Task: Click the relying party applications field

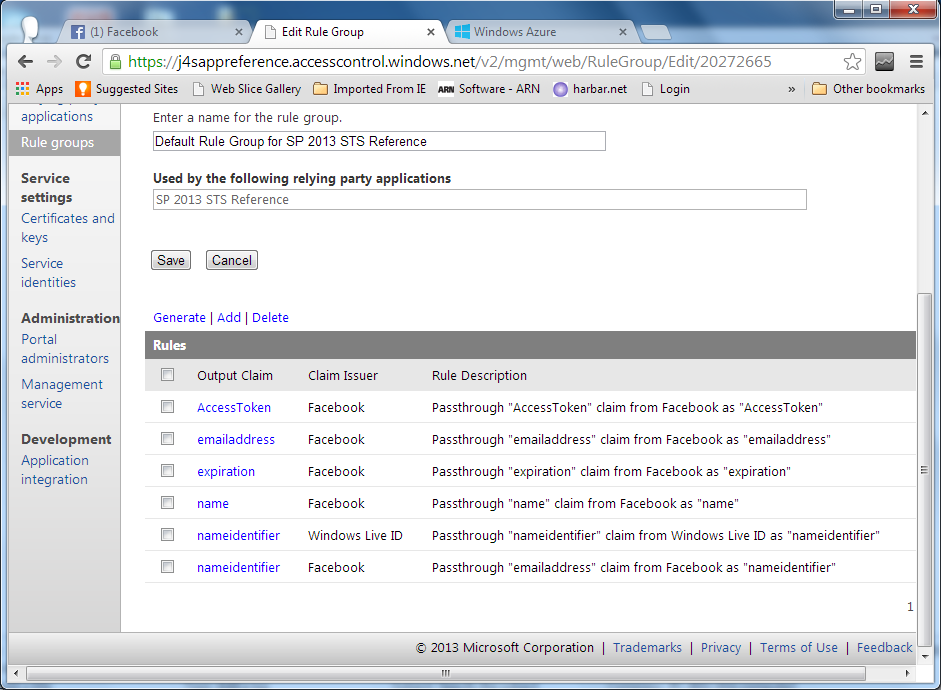Action: pyautogui.click(x=480, y=200)
